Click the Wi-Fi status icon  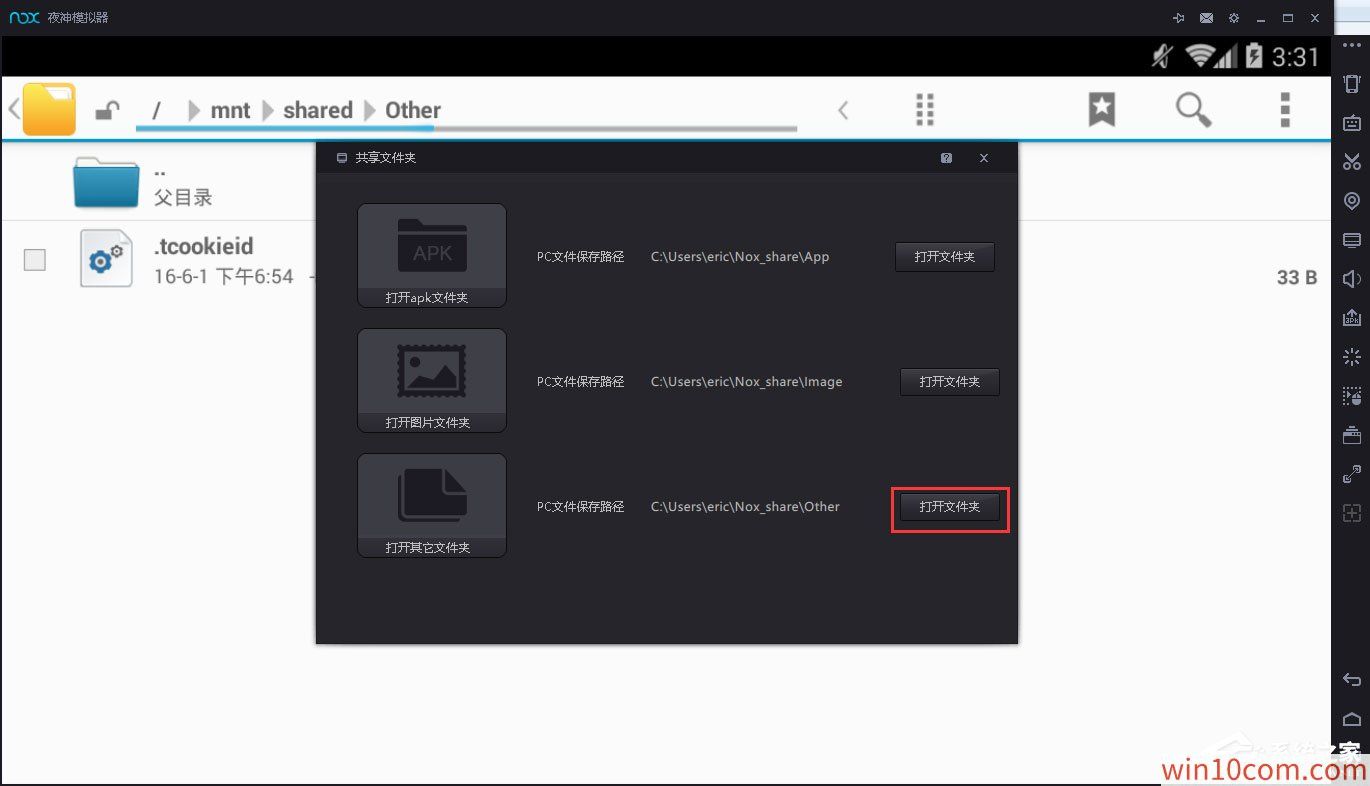1200,56
